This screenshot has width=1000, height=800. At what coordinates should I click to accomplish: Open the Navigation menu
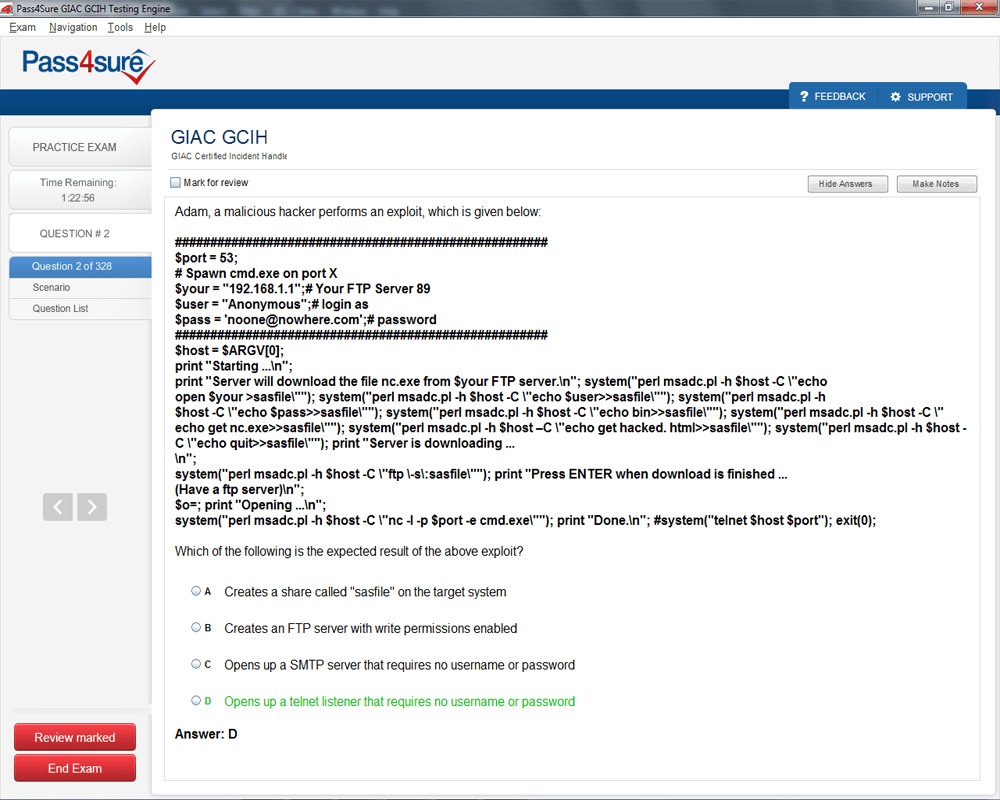point(73,27)
